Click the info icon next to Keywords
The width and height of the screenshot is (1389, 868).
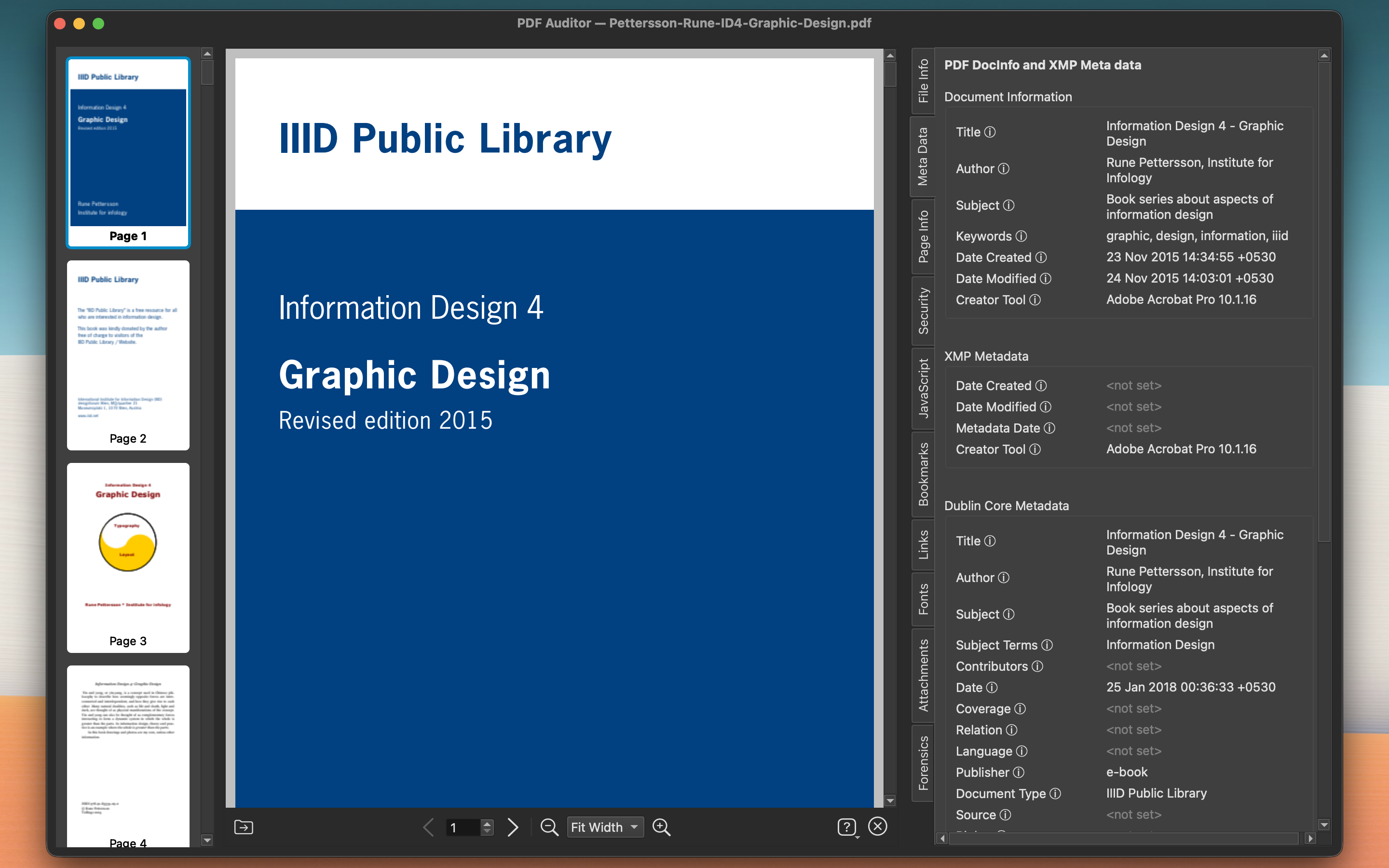pyautogui.click(x=1021, y=236)
